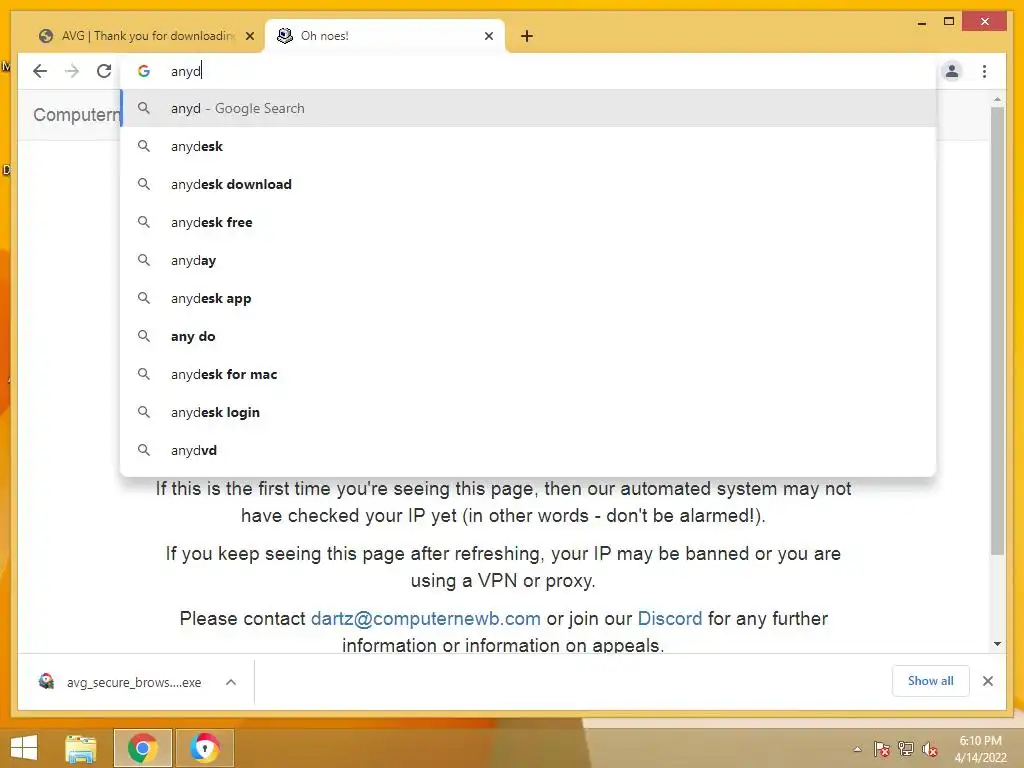This screenshot has height=768, width=1024.
Task: Choose the 'anyd - Google Search' suggestion
Action: click(528, 108)
